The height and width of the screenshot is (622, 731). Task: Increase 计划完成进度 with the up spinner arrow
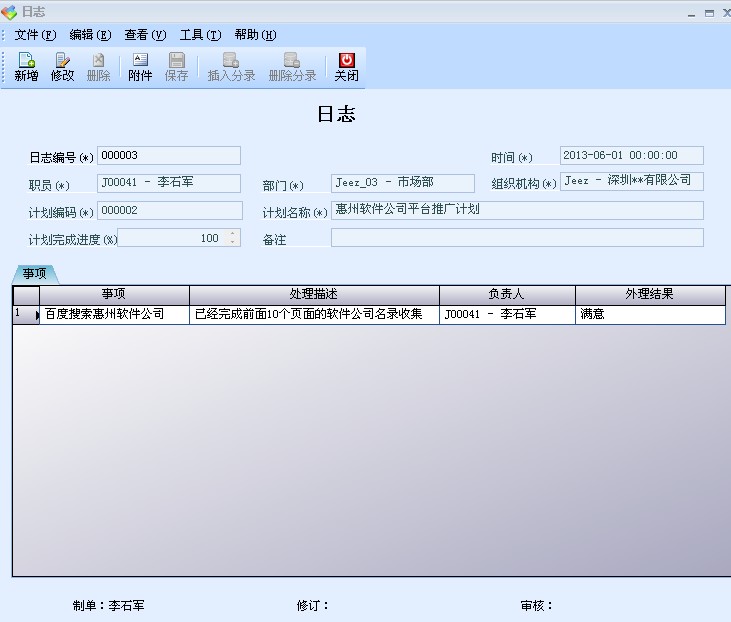[x=233, y=234]
